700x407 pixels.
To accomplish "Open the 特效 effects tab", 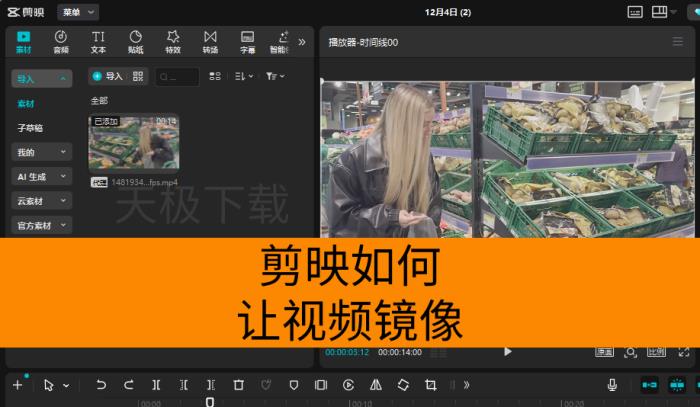I will [x=173, y=42].
